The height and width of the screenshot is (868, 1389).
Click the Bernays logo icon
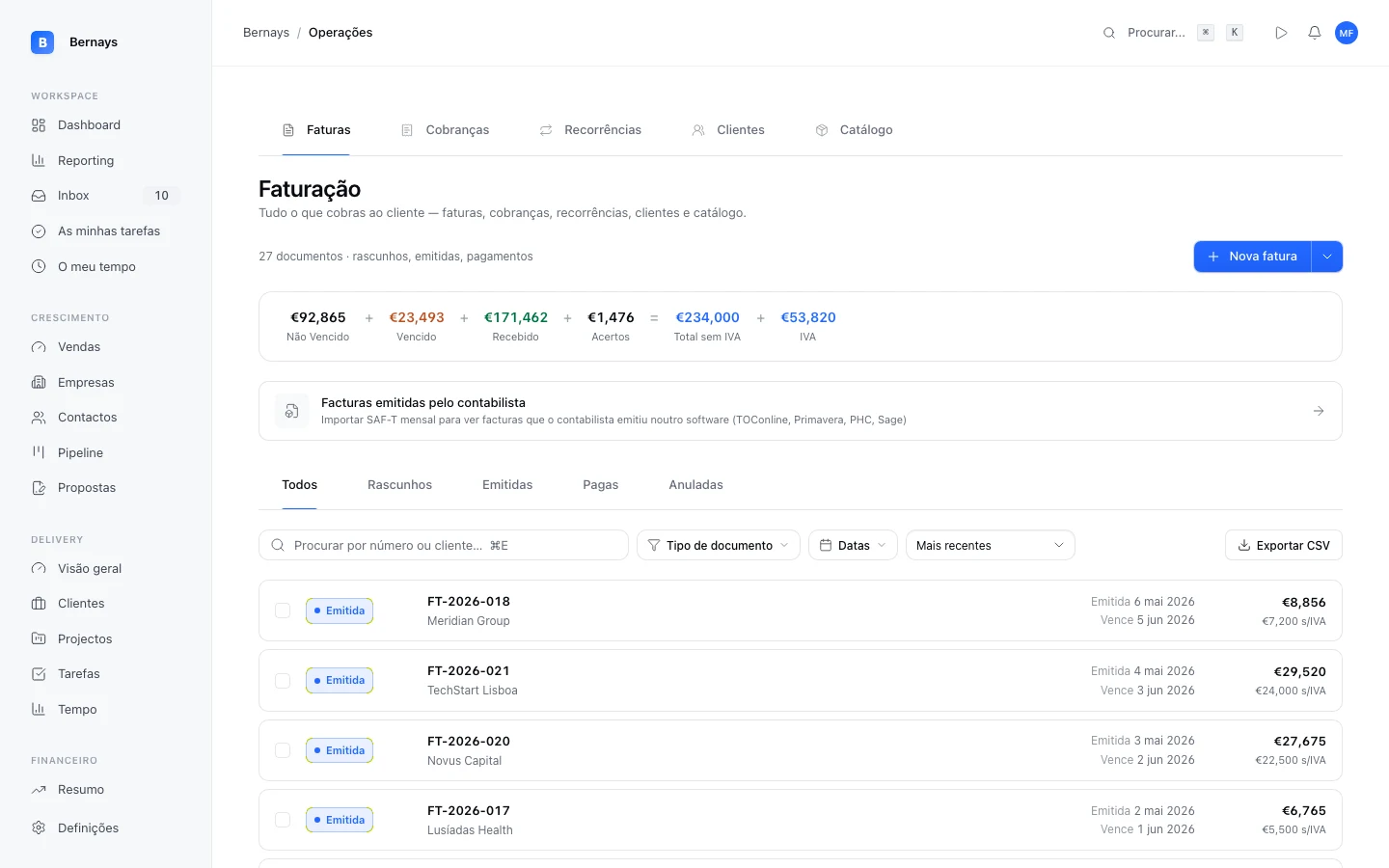42,42
